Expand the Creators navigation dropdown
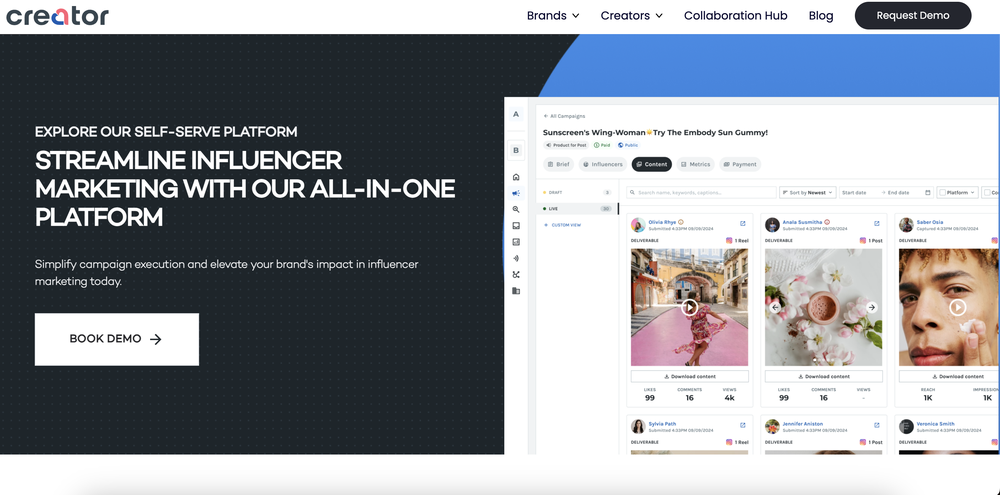Screen dimensions: 1000x495 tap(631, 15)
